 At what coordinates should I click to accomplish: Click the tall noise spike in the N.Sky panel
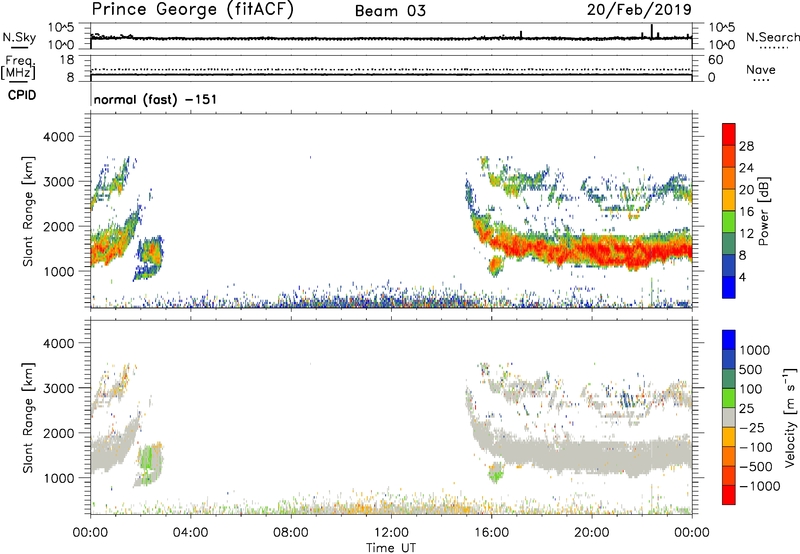coord(652,31)
